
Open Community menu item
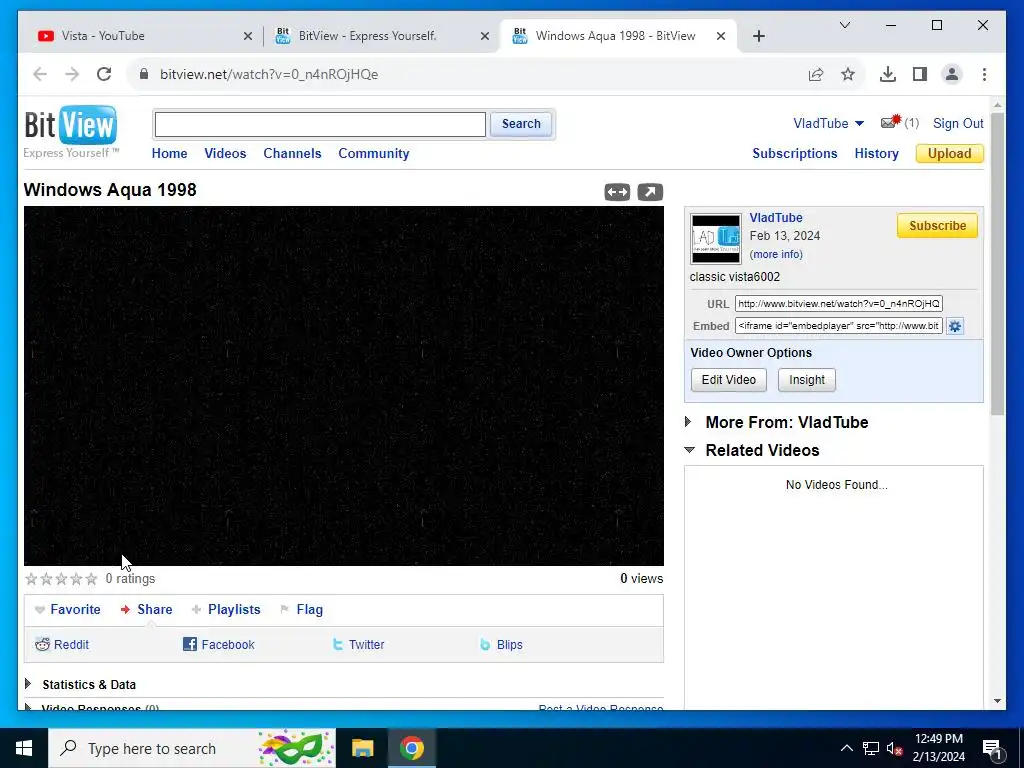pyautogui.click(x=374, y=153)
